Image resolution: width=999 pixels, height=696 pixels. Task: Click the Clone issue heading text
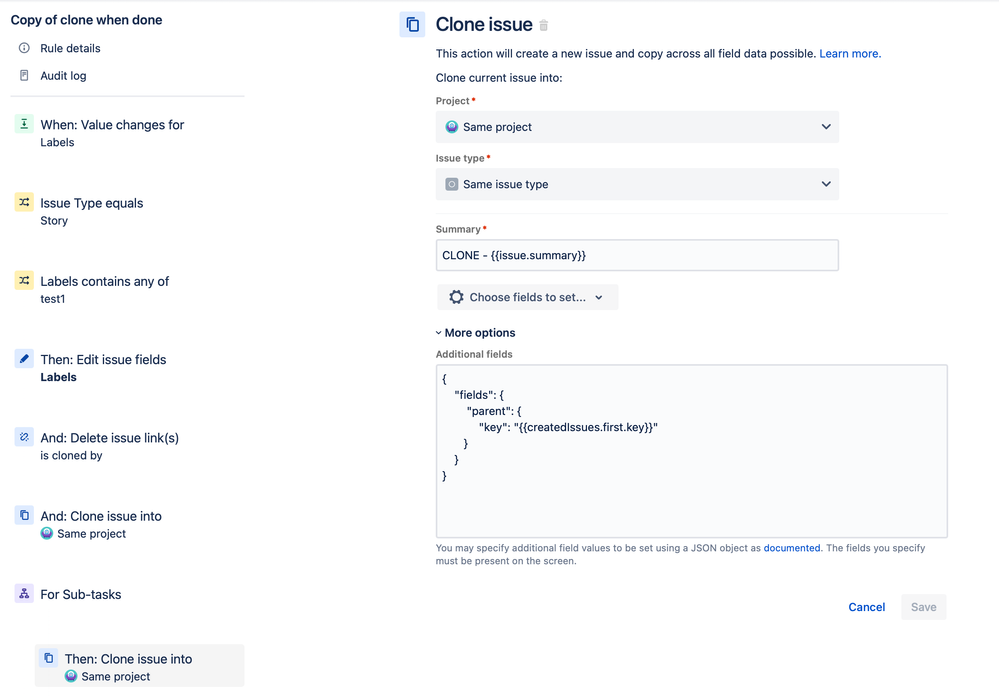[x=484, y=25]
